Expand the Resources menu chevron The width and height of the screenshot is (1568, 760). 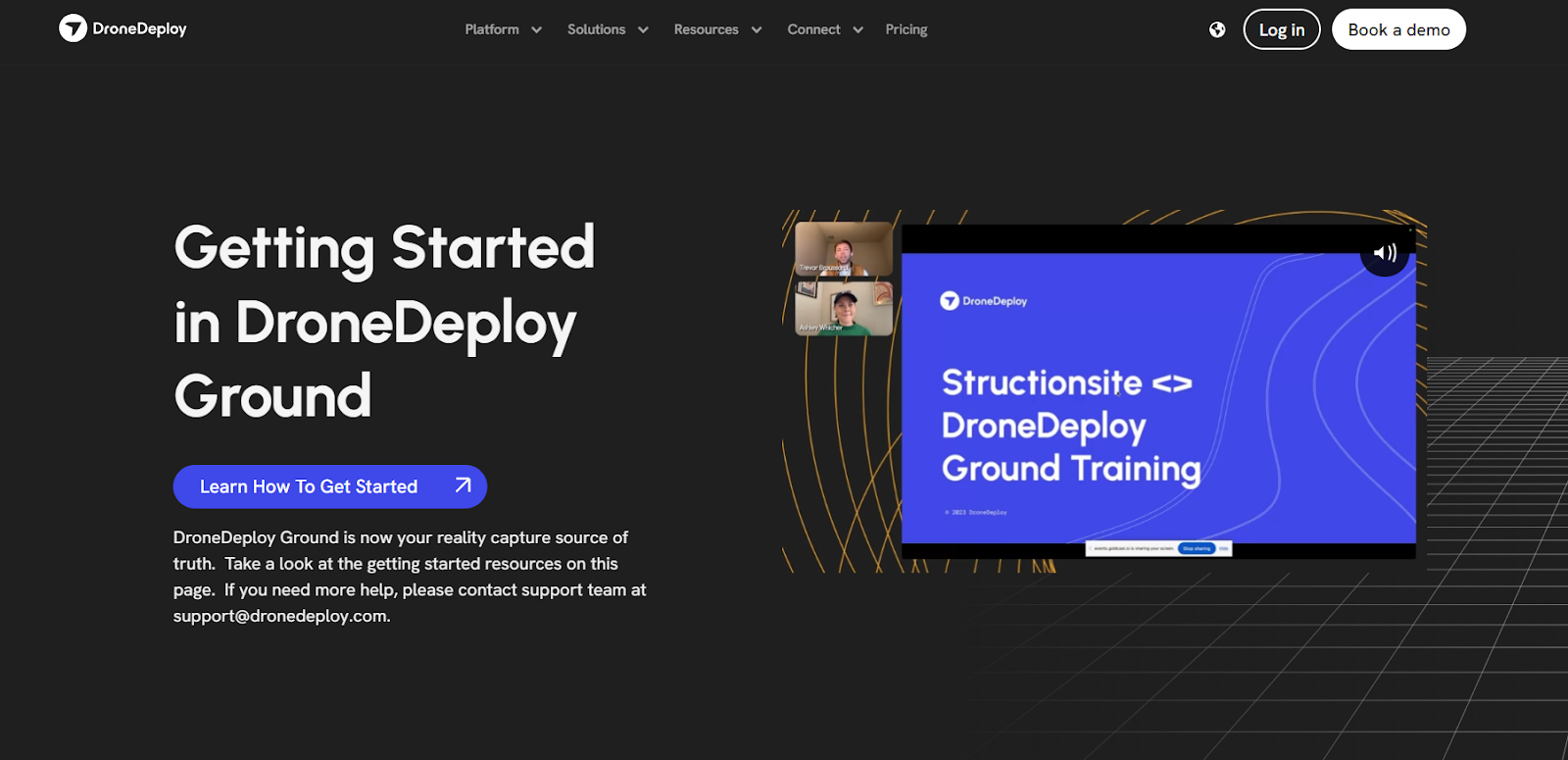point(757,30)
